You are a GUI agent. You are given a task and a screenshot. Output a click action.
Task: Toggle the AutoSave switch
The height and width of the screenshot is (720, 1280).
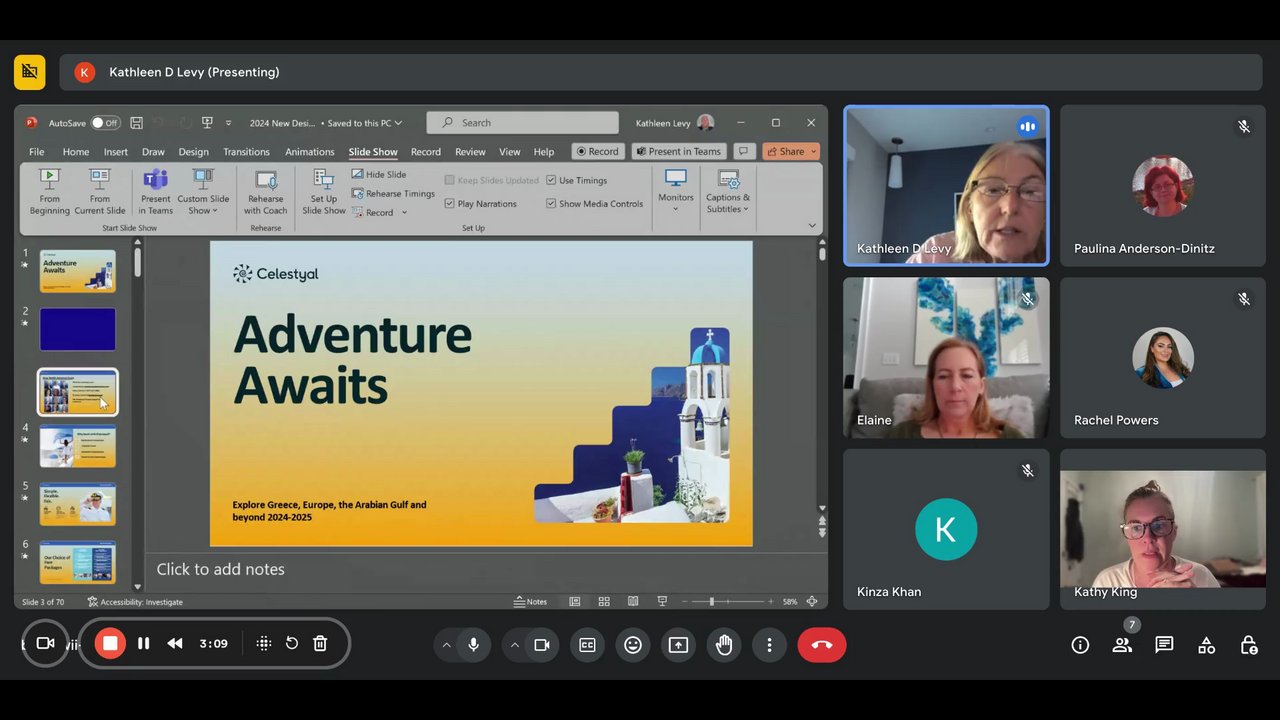tap(105, 123)
